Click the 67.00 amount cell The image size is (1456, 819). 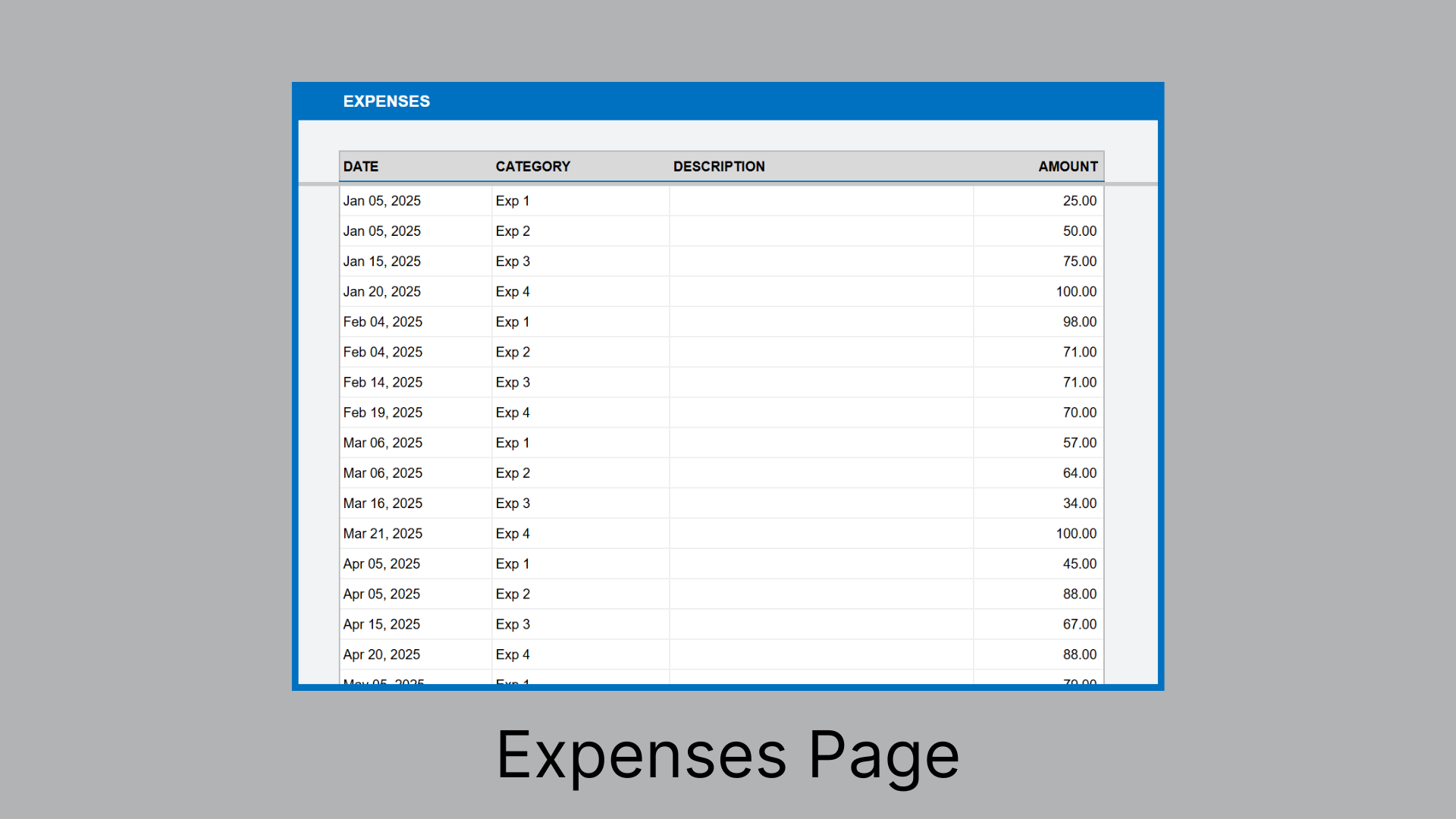click(1079, 625)
